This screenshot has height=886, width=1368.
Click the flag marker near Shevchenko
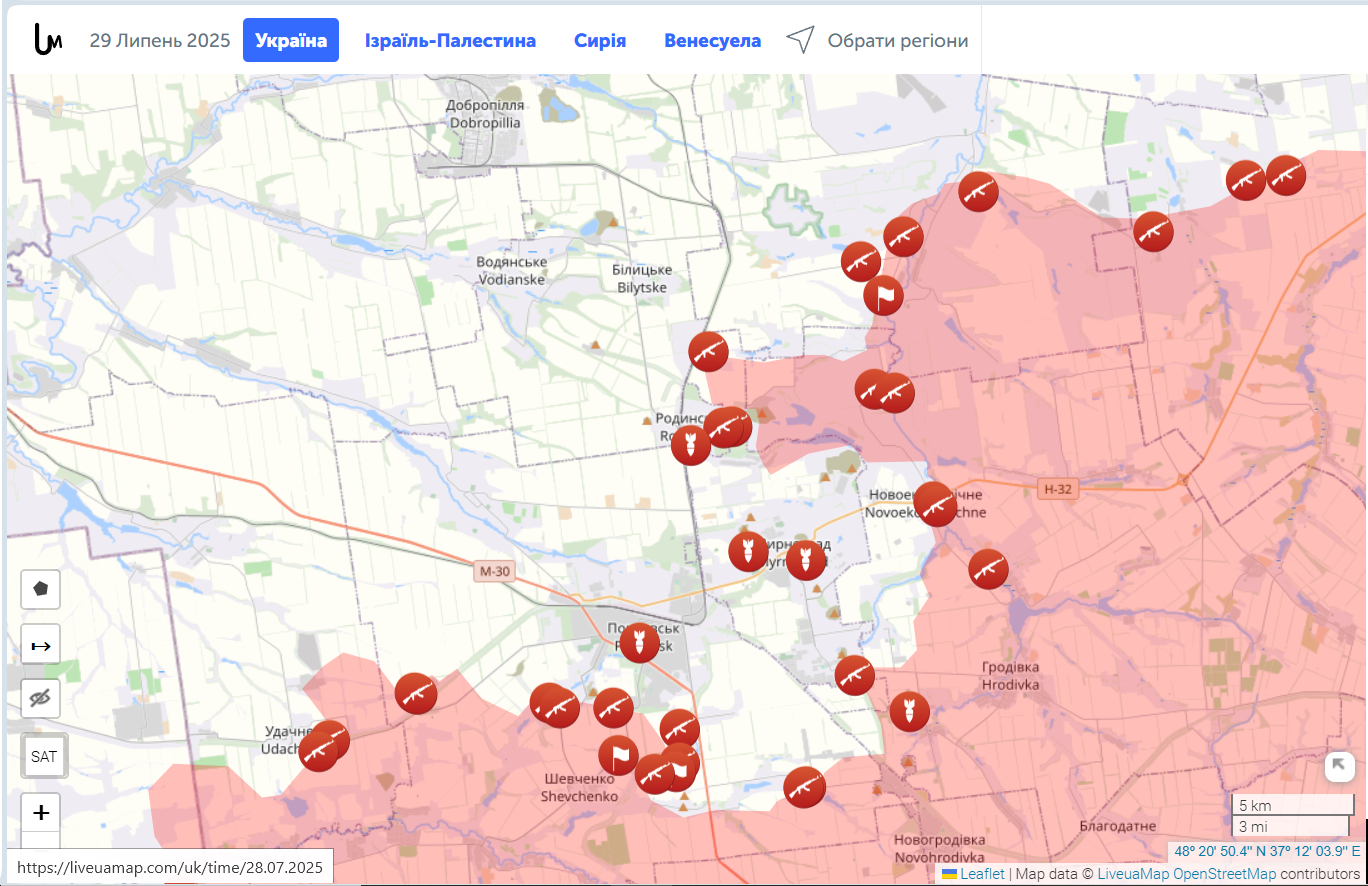click(618, 755)
